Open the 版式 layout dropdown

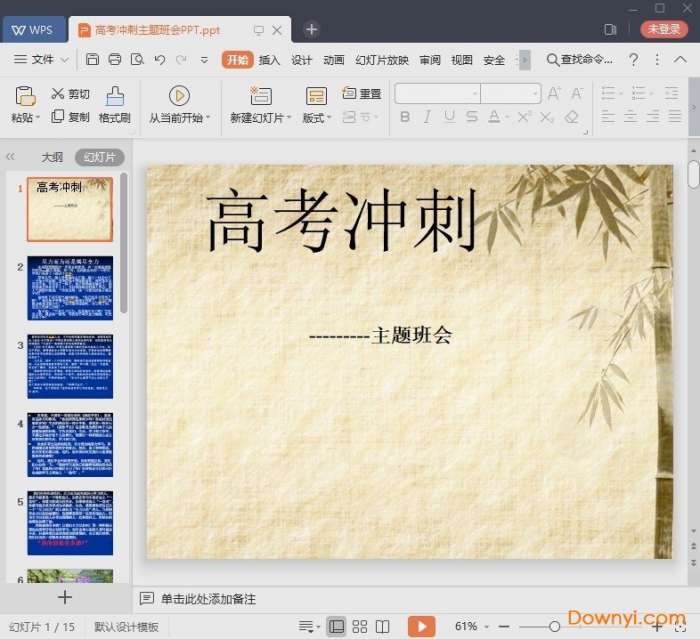[x=317, y=118]
